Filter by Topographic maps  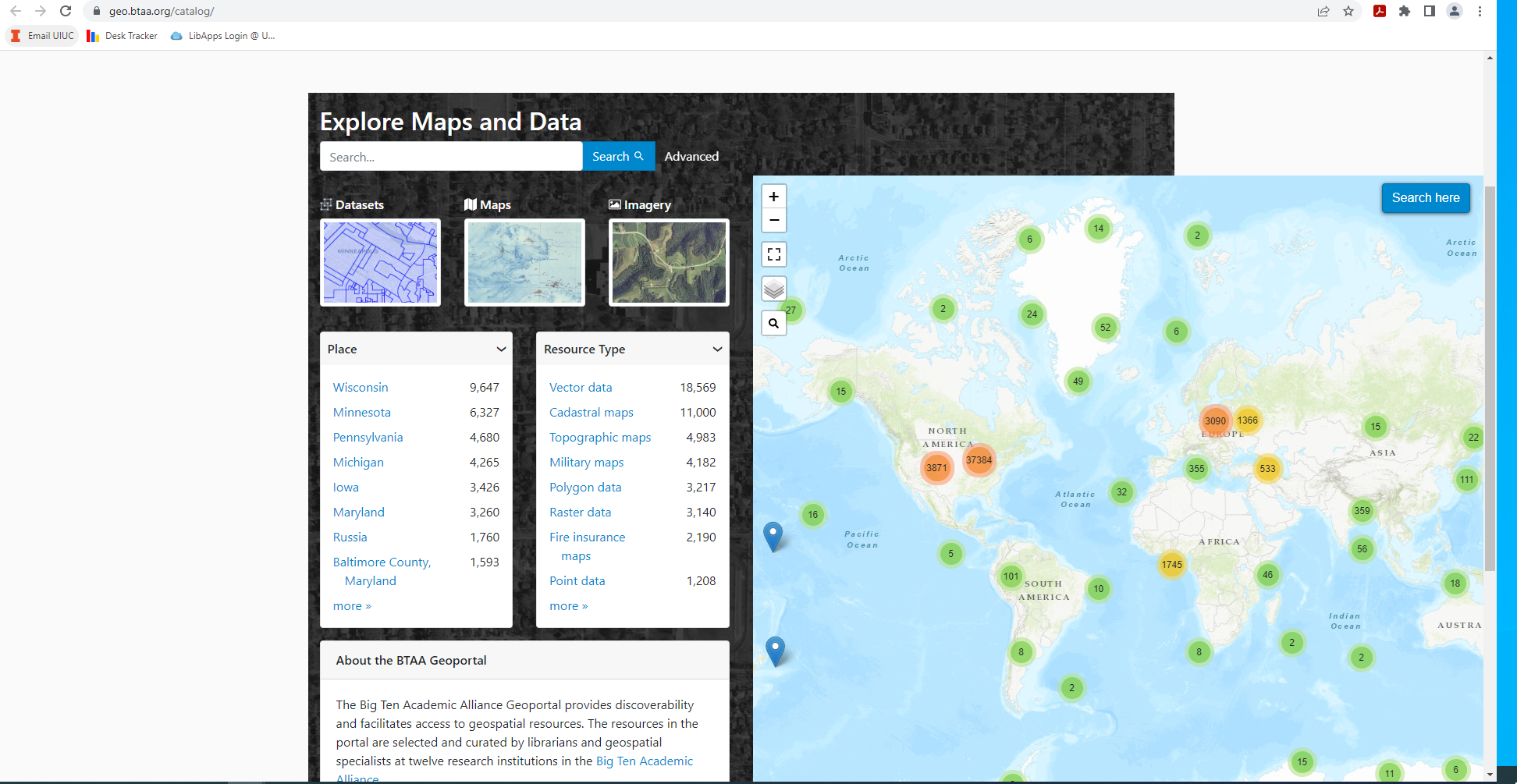[x=600, y=438]
